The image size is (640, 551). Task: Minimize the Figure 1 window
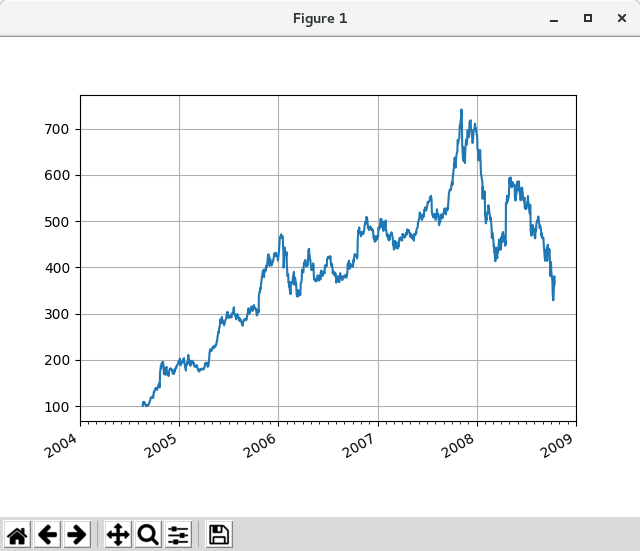click(554, 19)
